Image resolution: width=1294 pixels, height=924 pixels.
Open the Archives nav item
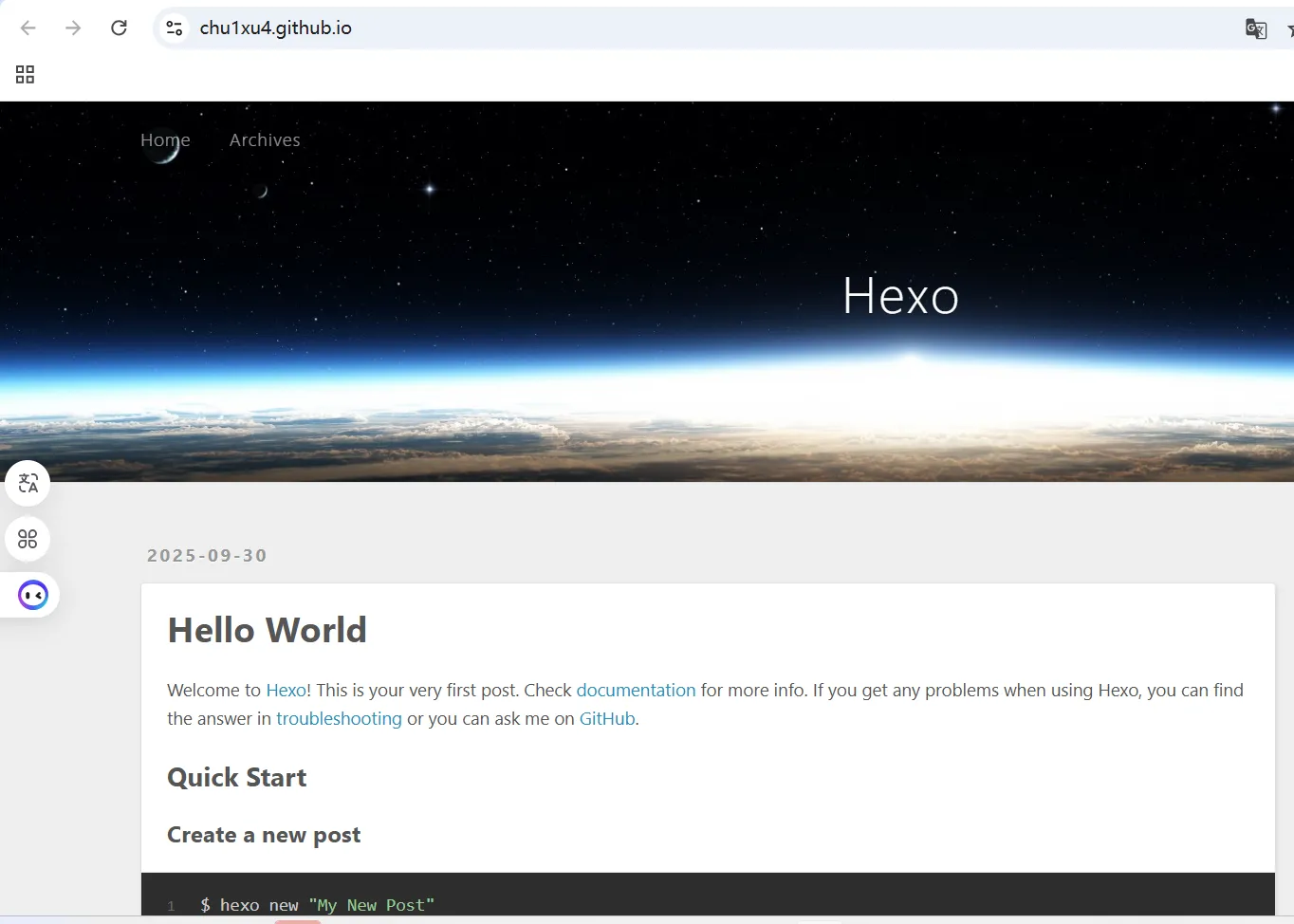pos(265,140)
